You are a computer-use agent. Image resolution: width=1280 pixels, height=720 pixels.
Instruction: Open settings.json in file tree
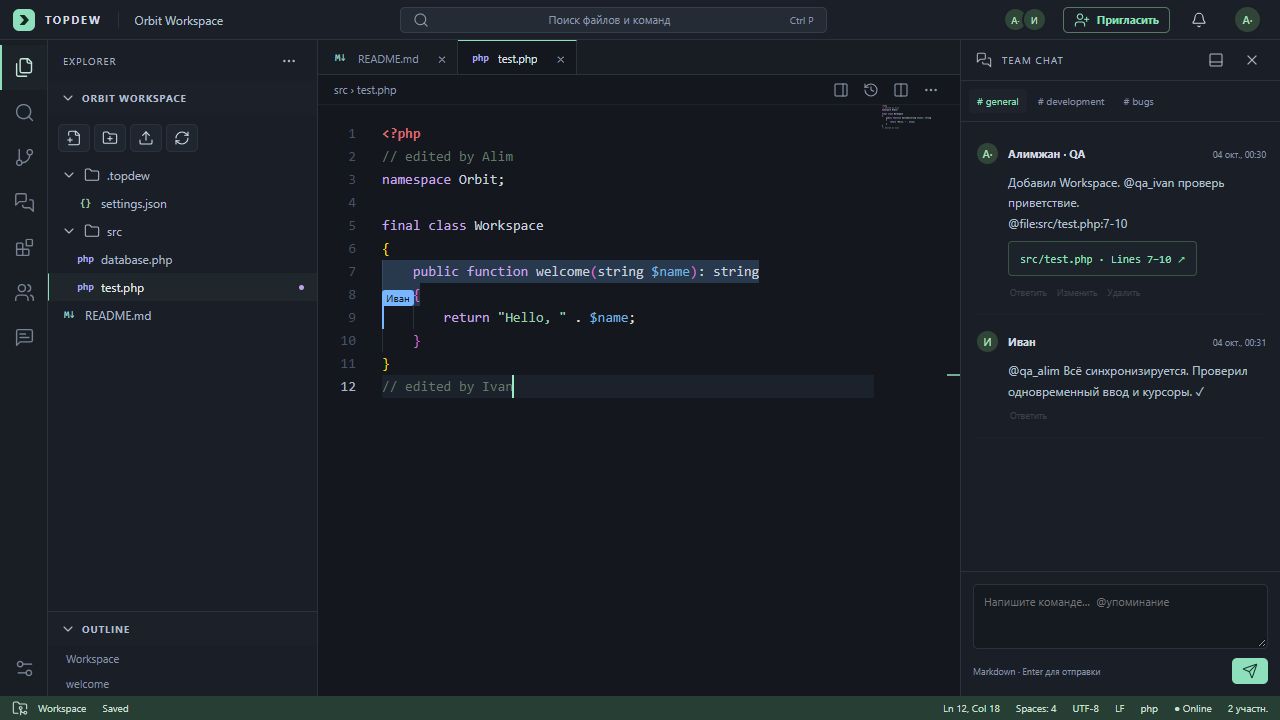[x=182, y=204]
